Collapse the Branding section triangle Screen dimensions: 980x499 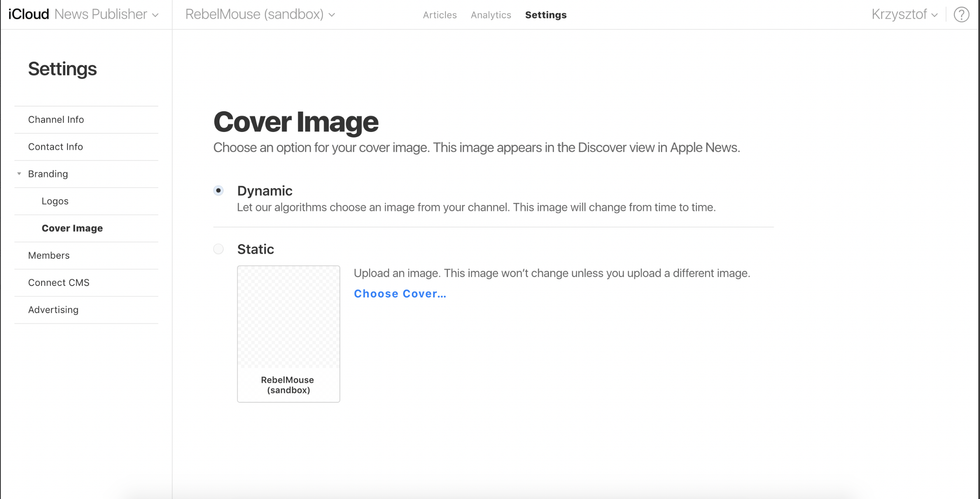[19, 174]
